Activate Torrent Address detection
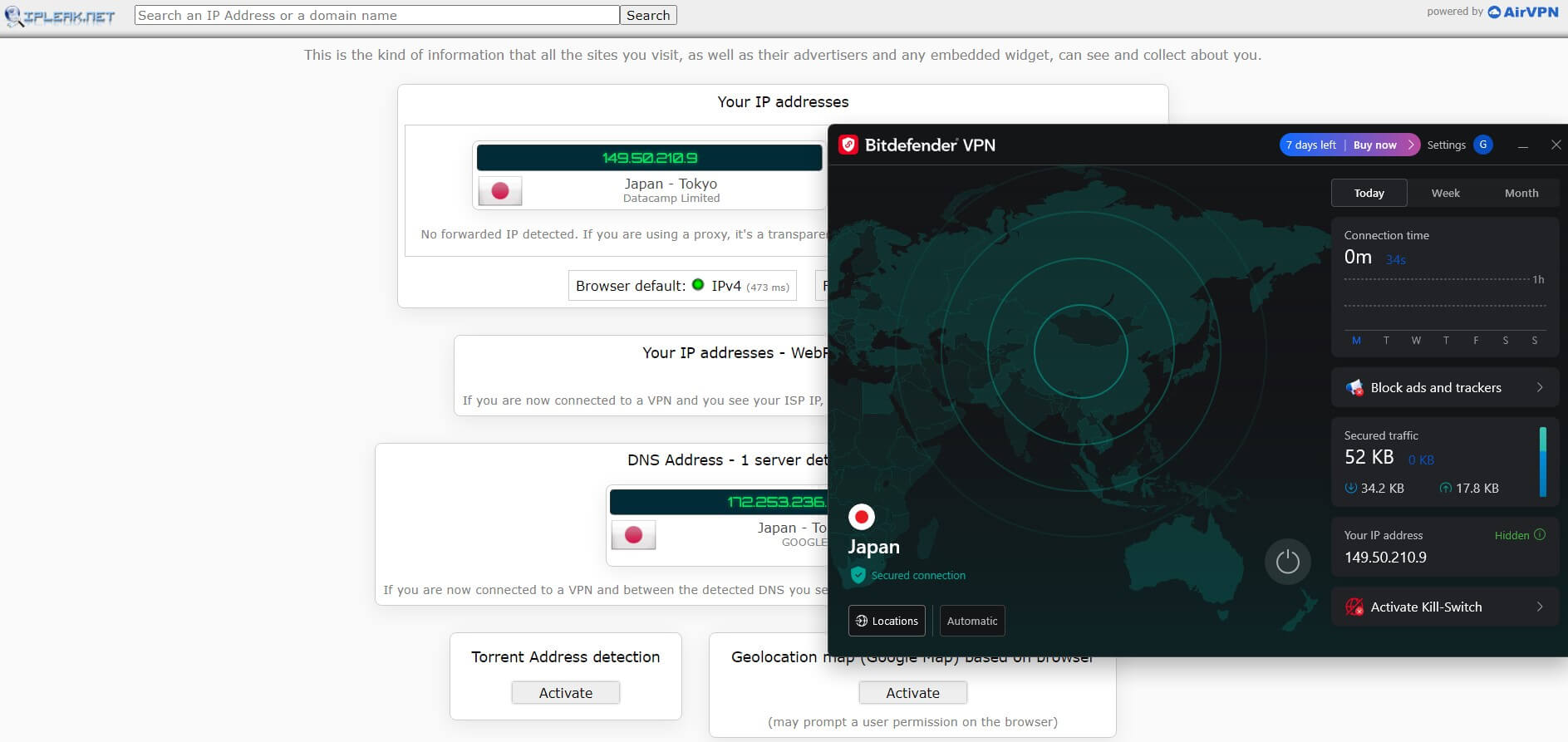 pos(566,693)
